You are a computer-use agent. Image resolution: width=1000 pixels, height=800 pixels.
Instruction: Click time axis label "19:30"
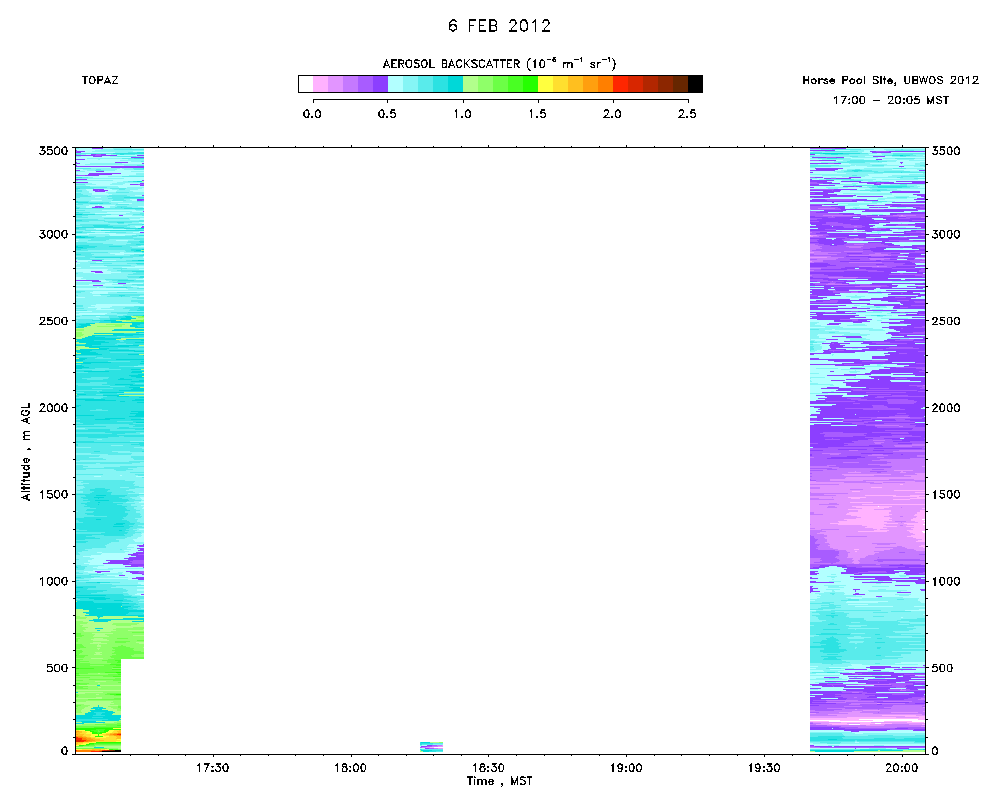pyautogui.click(x=763, y=768)
